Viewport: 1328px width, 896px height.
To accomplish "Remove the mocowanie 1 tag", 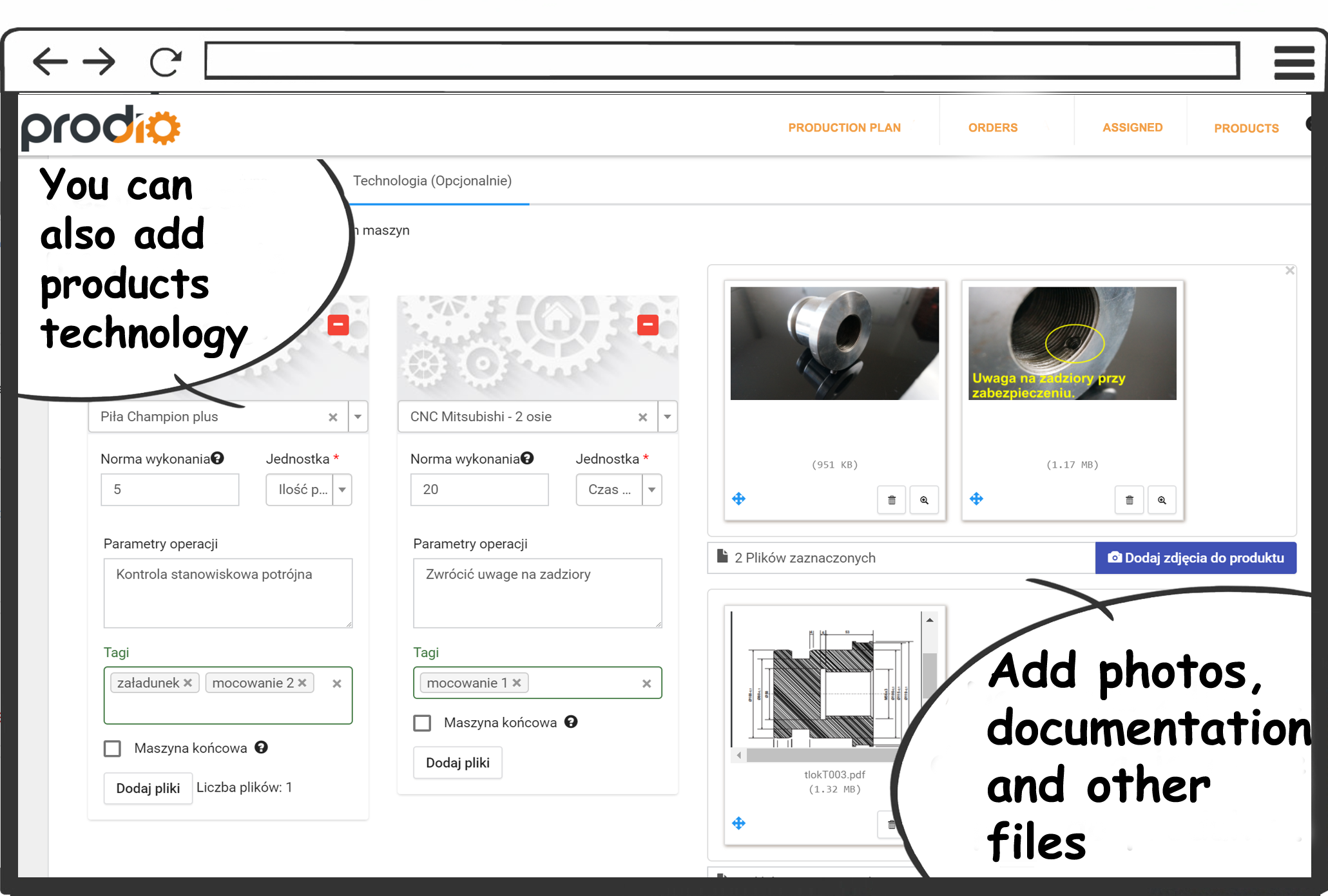I will 517,683.
